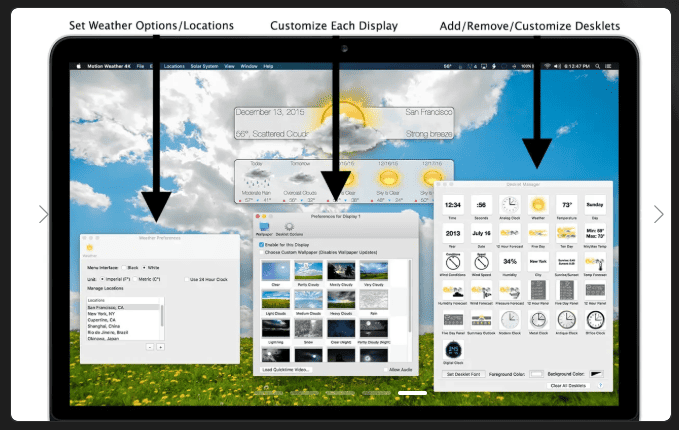Select the Modern Clock desklet
Viewport: 679px width, 430px height.
pos(510,320)
